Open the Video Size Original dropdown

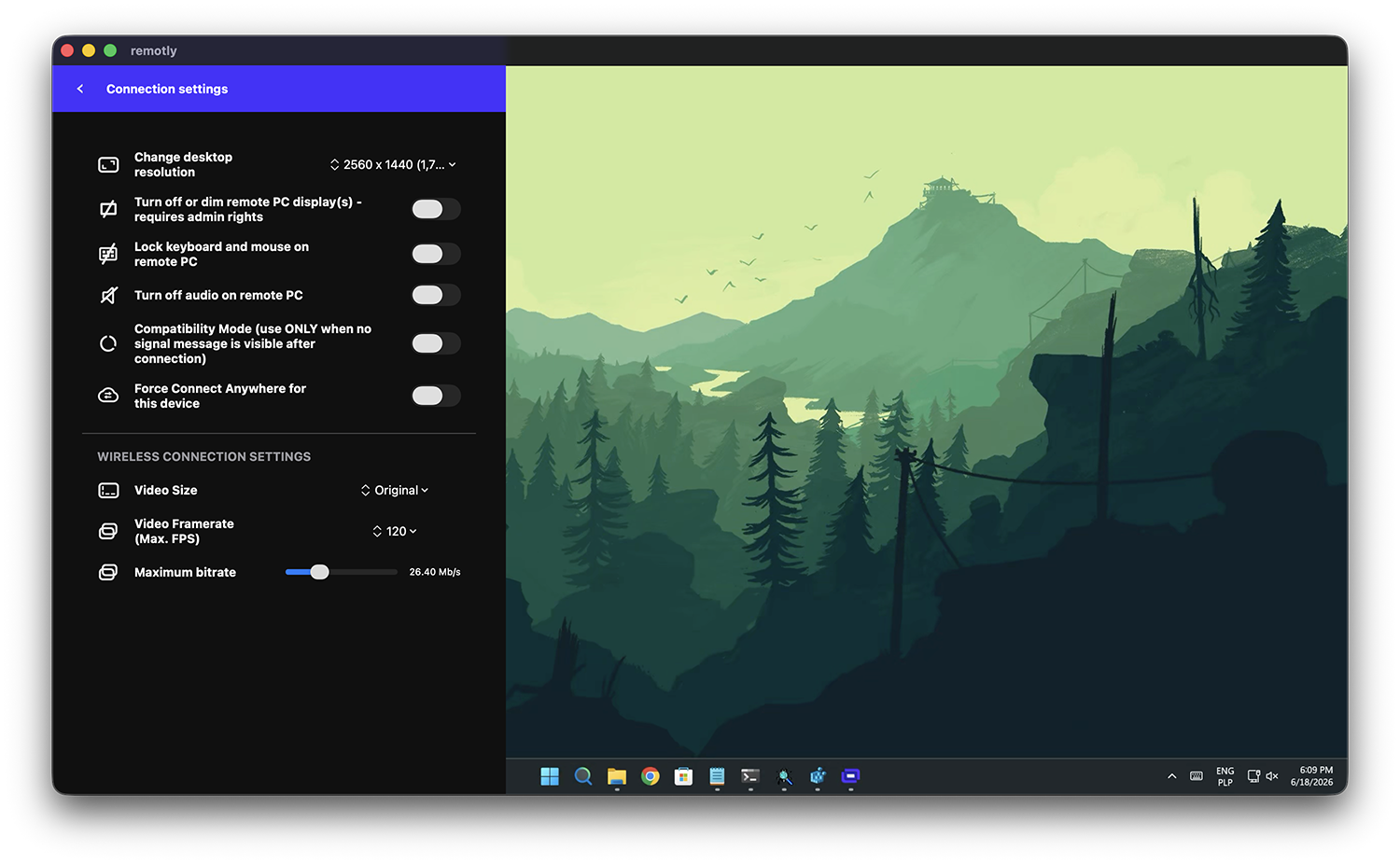[x=395, y=490]
